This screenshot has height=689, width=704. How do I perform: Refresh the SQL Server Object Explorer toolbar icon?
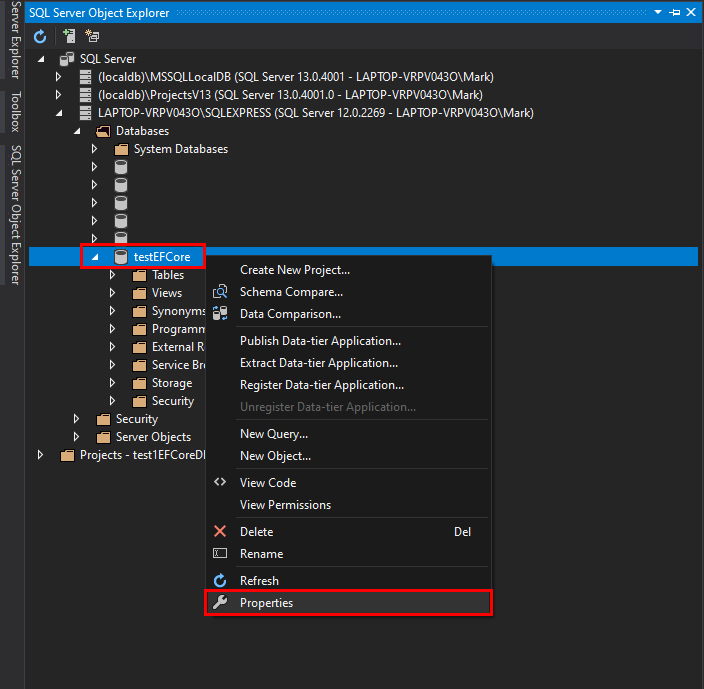point(40,36)
